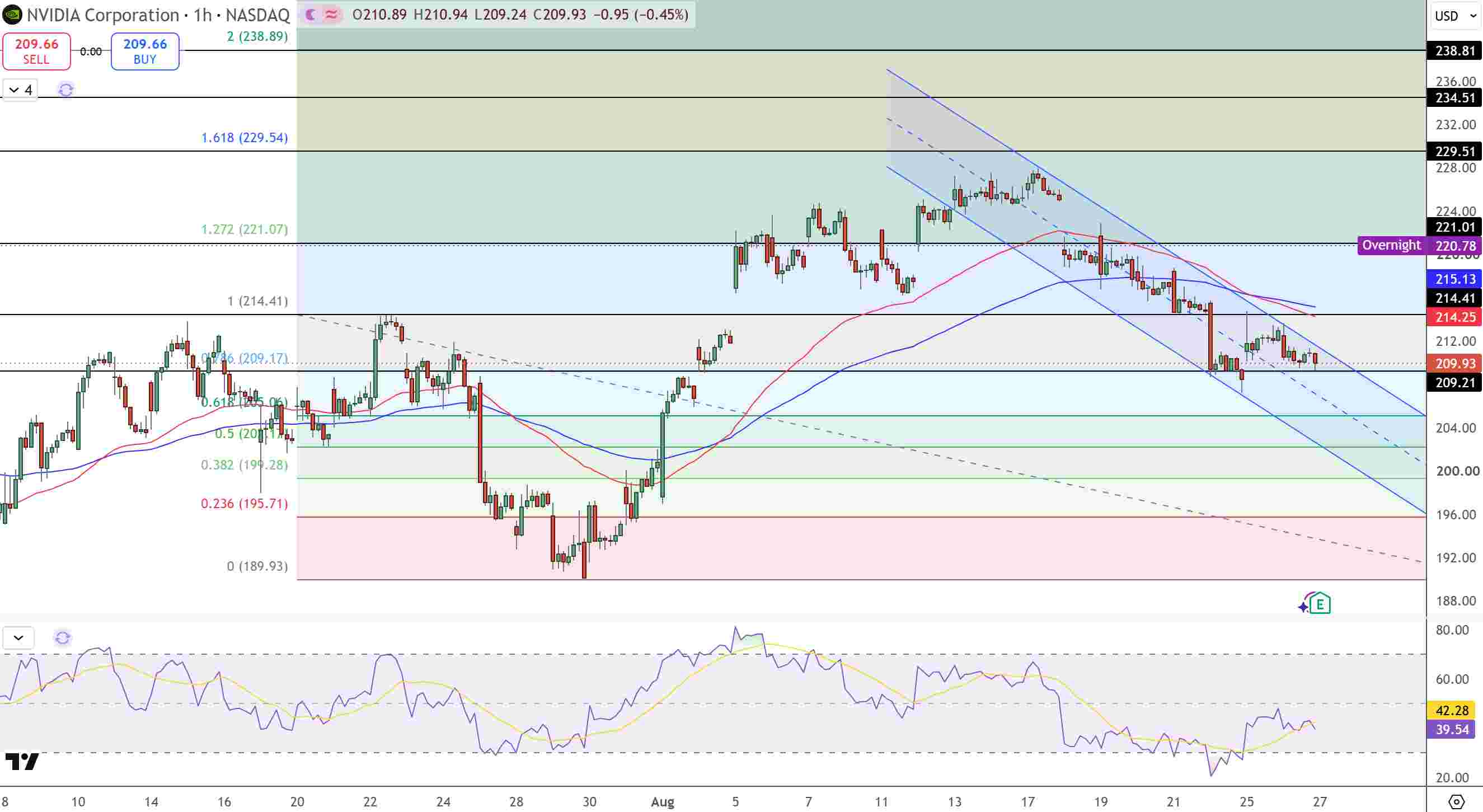
Task: Click date 13 on the time axis
Action: (955, 801)
